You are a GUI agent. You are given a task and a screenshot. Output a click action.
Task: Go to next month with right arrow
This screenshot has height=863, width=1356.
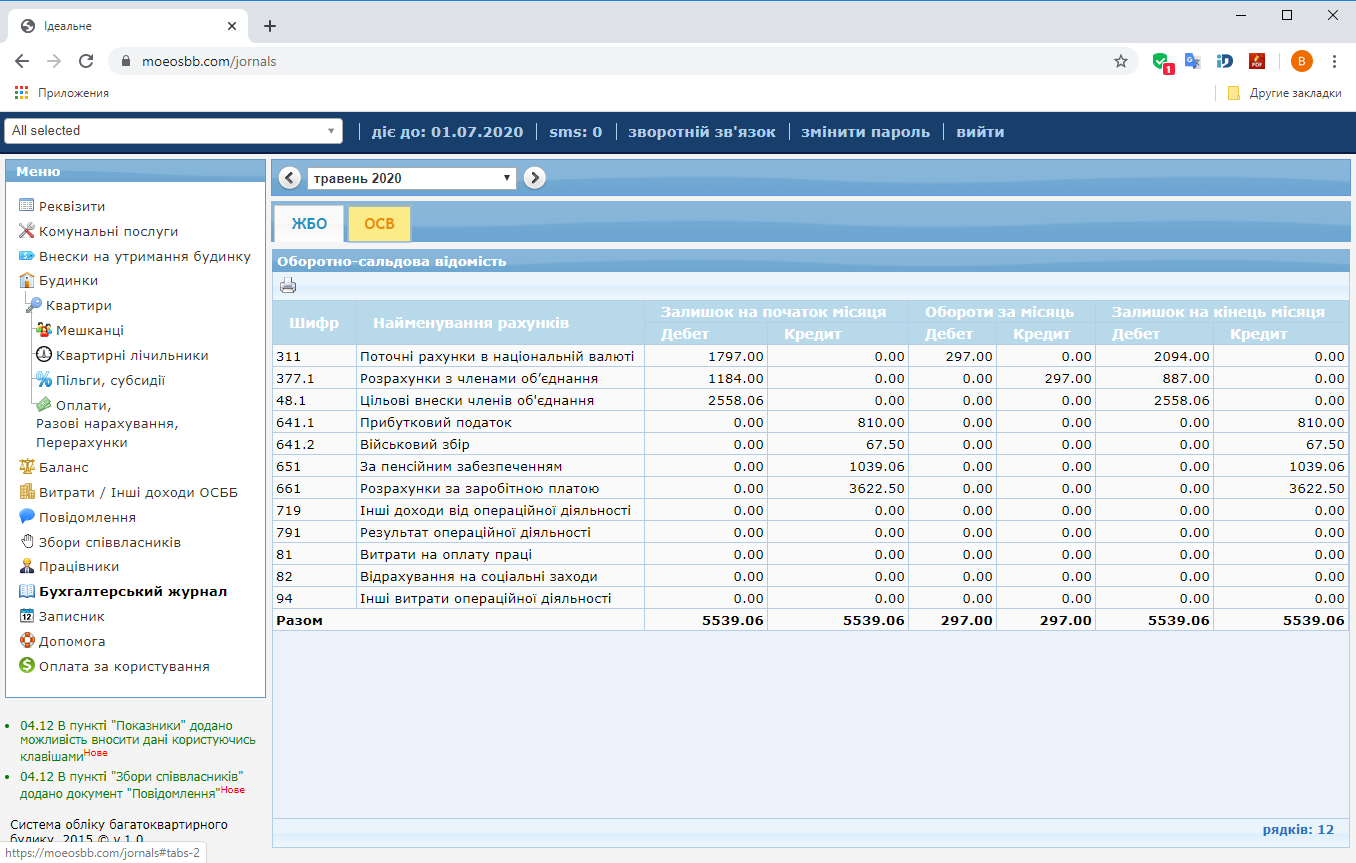tap(535, 178)
